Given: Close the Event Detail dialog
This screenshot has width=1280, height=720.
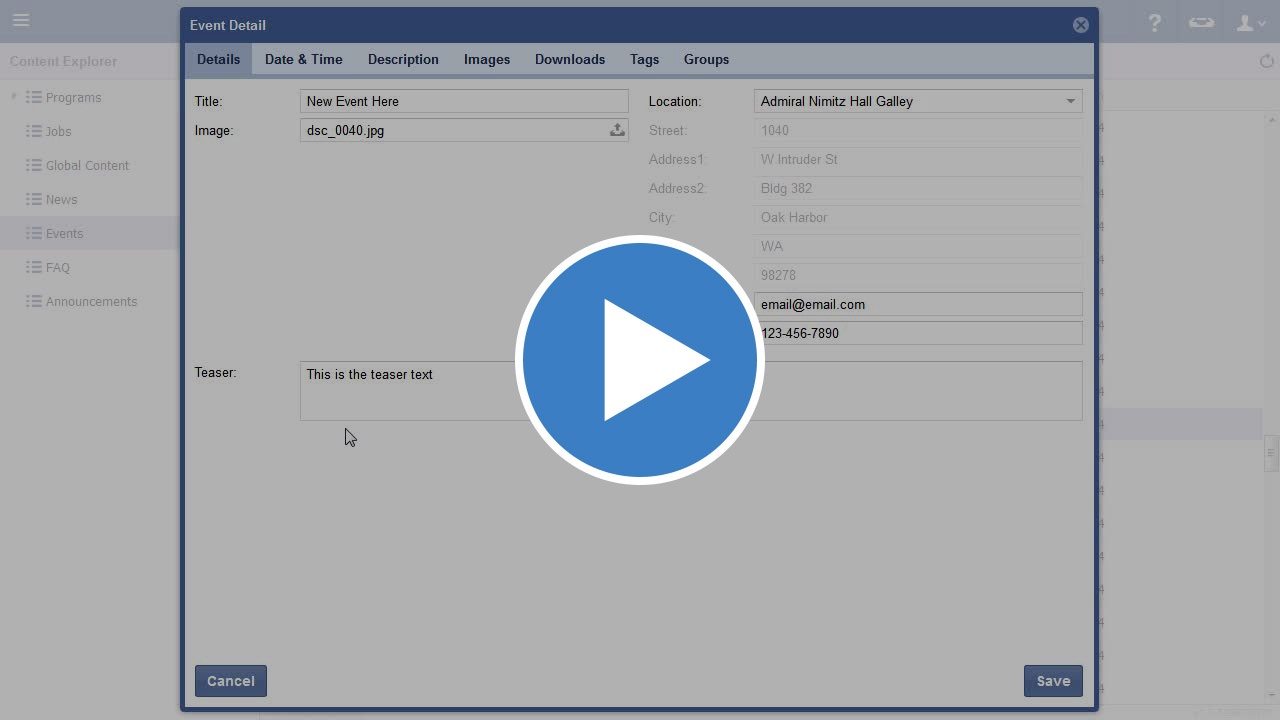Looking at the screenshot, I should [1080, 25].
